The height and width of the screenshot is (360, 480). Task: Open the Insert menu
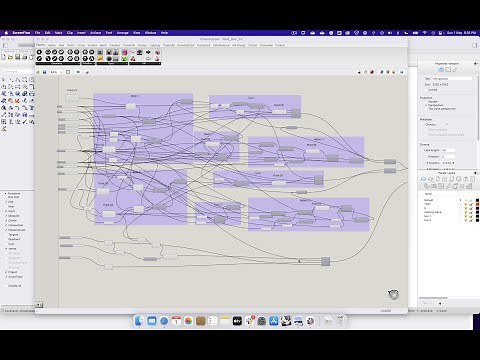81,33
